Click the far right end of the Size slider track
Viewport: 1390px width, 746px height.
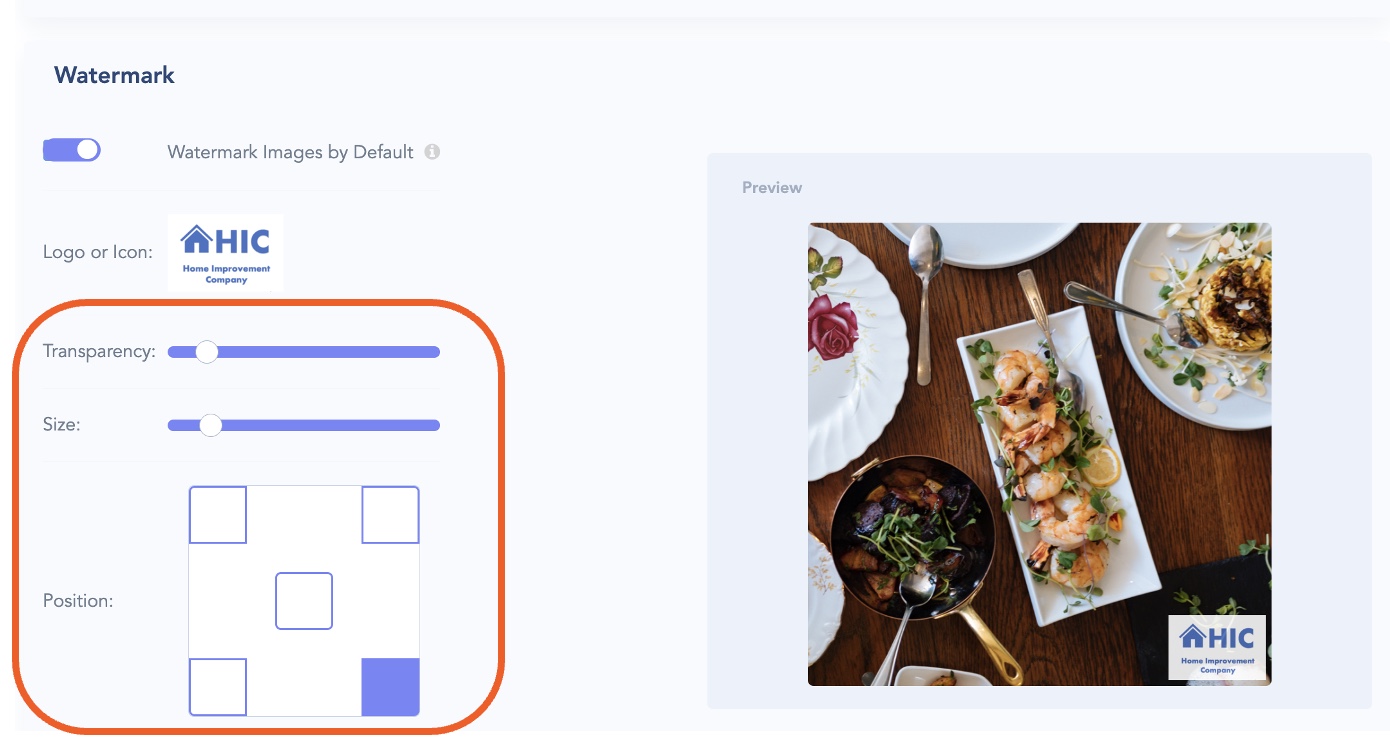(436, 425)
